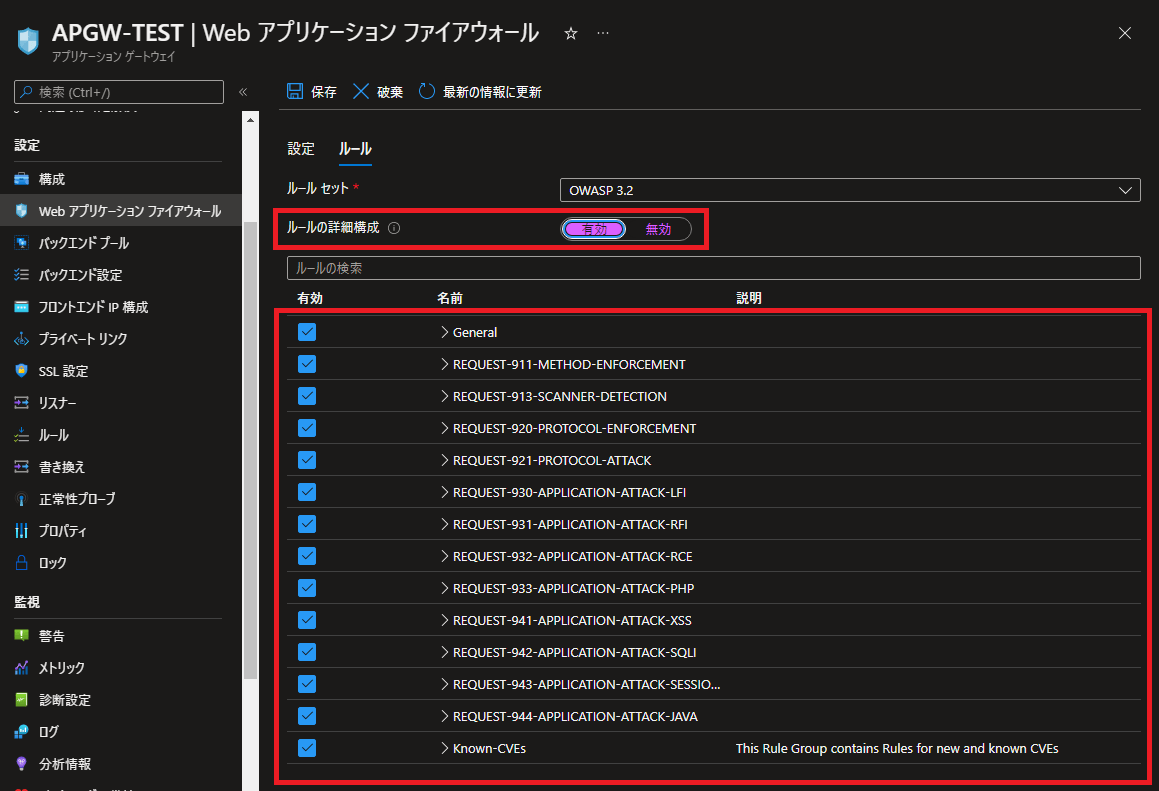Image resolution: width=1159 pixels, height=791 pixels.
Task: Click the 診断設定 icon
Action: click(x=21, y=699)
